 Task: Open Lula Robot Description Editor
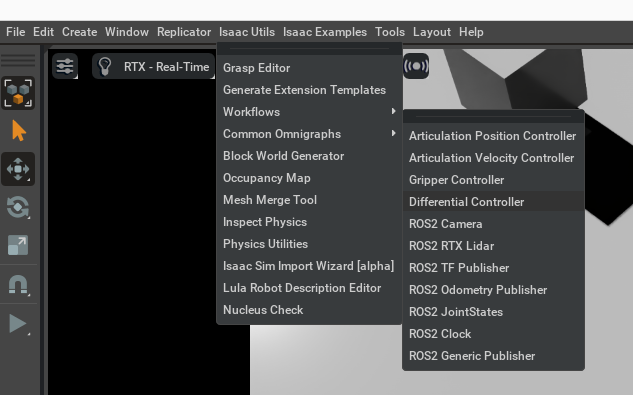[x=310, y=288]
